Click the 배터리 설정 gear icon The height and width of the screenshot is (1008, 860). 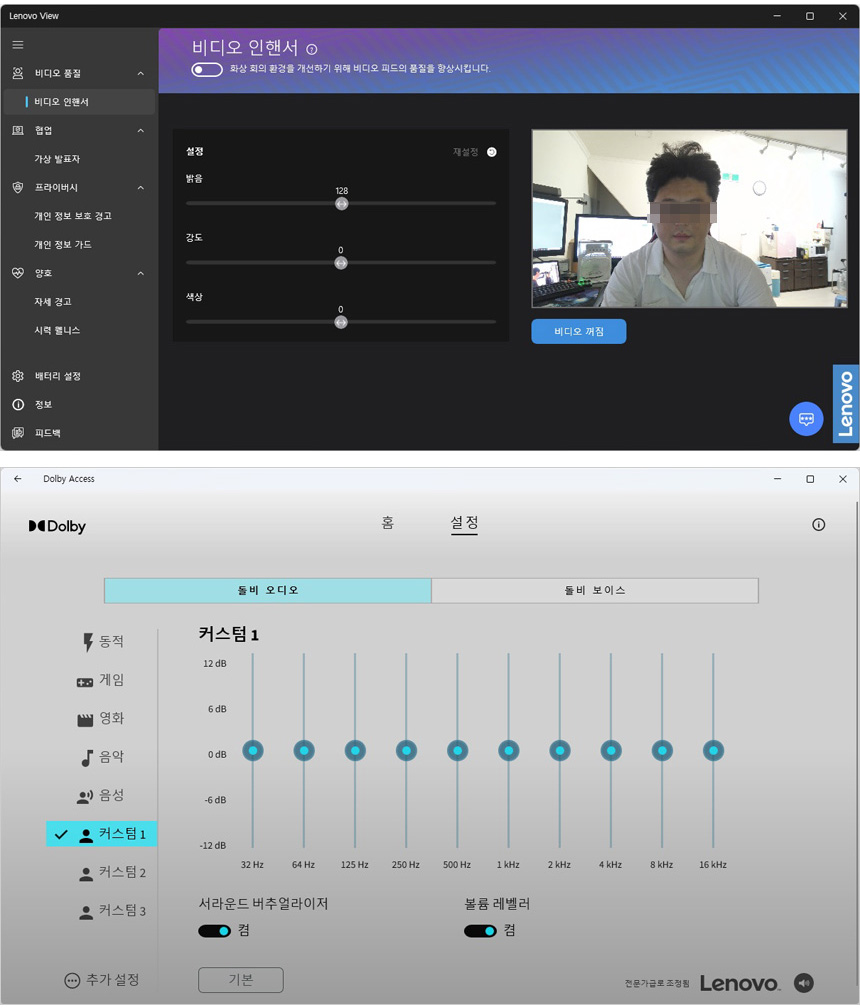pos(18,376)
